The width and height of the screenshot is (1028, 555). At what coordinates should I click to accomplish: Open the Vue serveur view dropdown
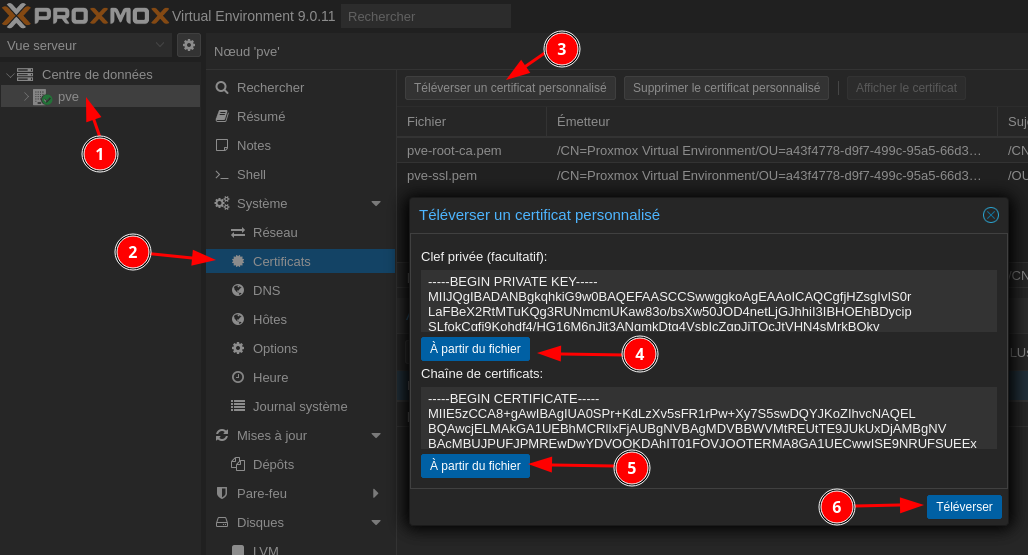click(x=86, y=45)
